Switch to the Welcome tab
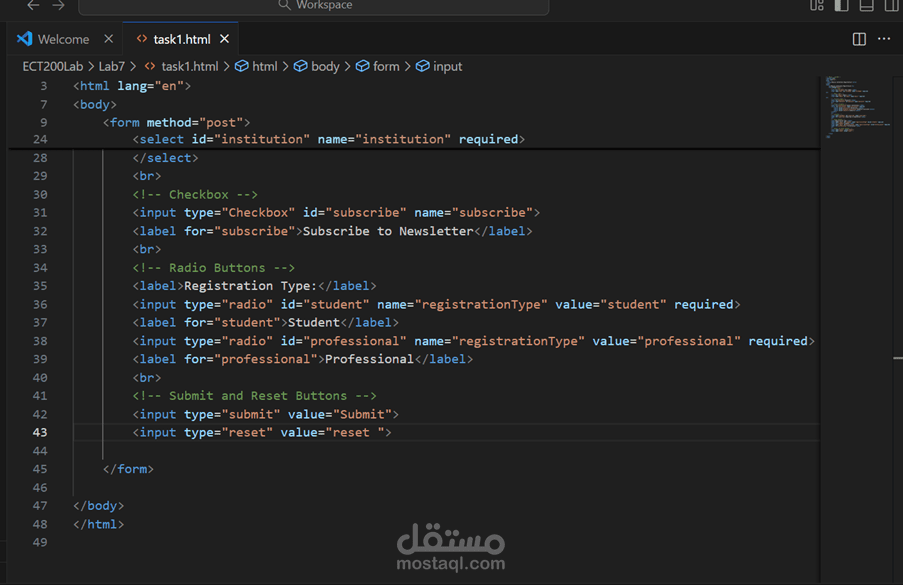This screenshot has height=585, width=903. [62, 39]
